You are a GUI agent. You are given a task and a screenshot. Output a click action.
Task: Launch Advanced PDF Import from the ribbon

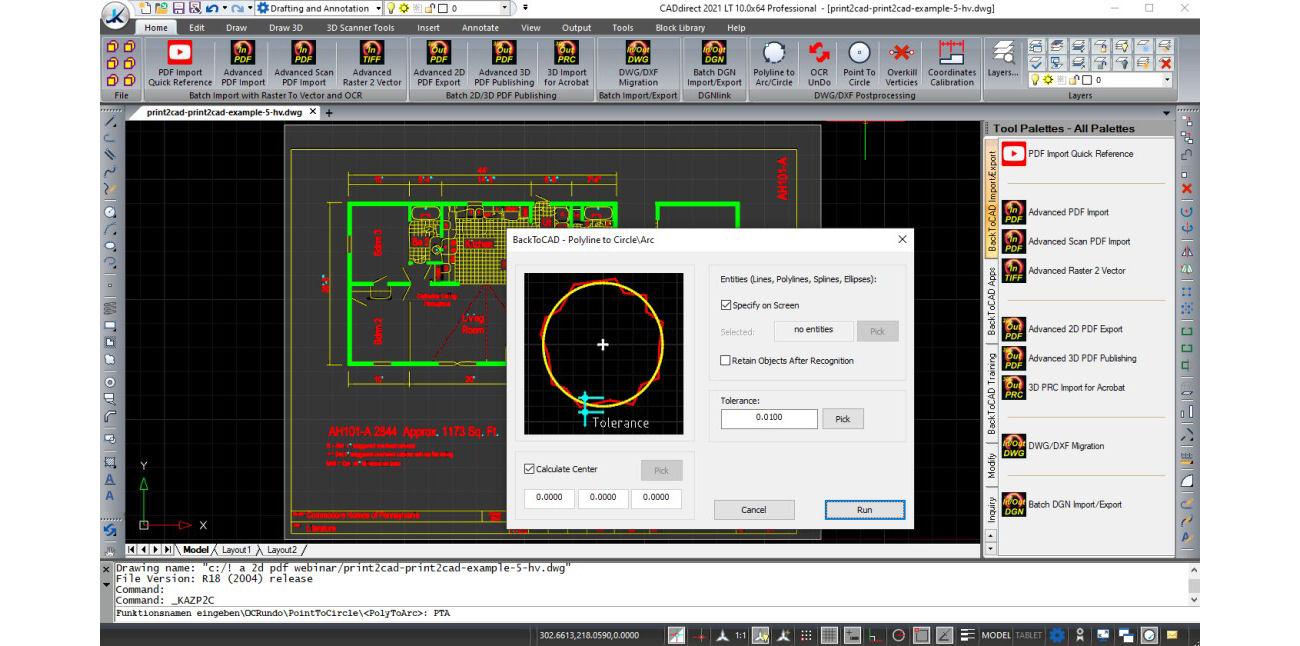[242, 64]
